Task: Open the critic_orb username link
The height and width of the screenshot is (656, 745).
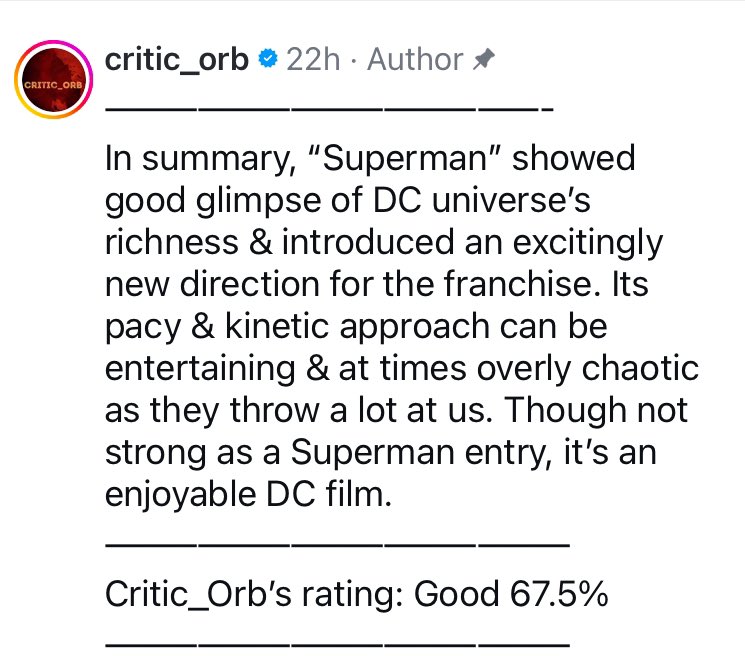Action: click(176, 60)
